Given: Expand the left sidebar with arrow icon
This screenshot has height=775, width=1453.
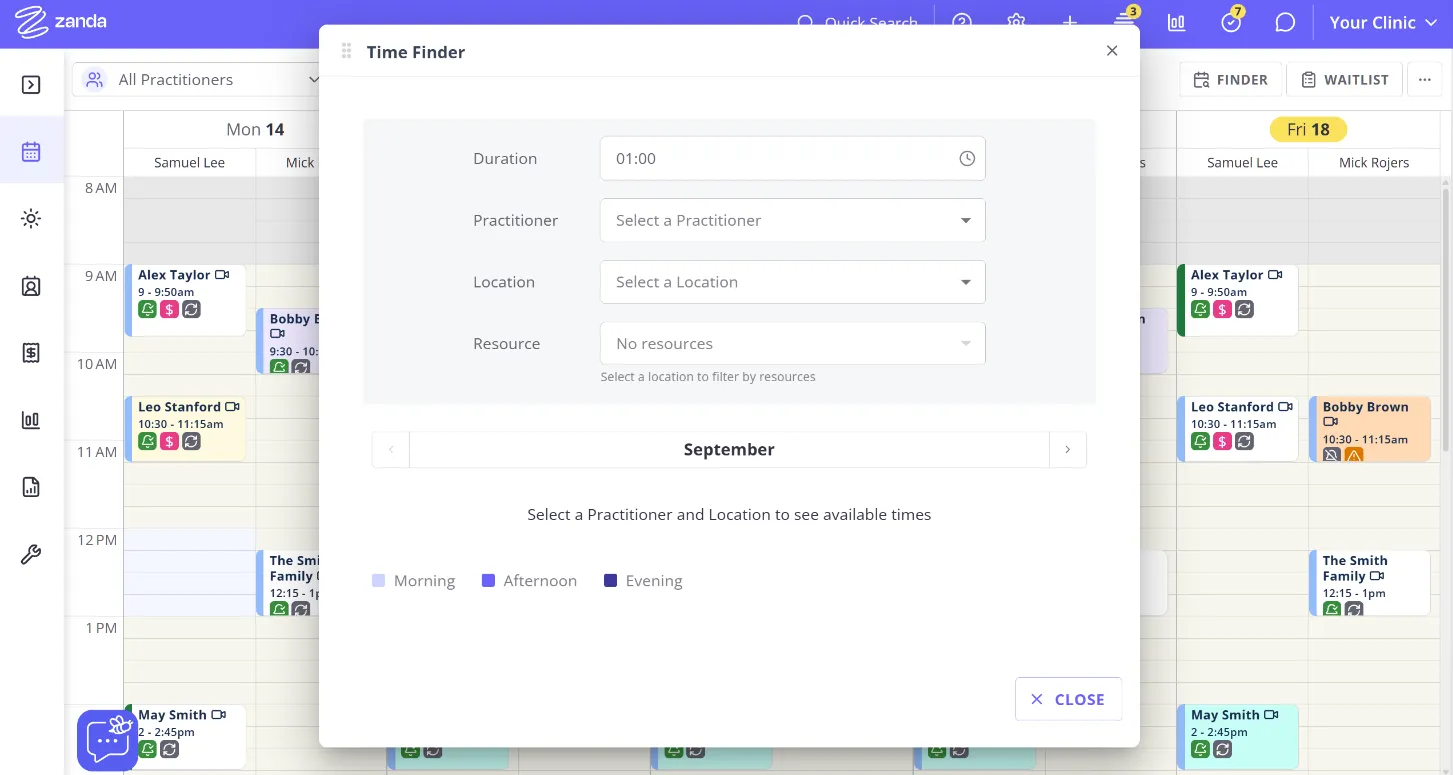Looking at the screenshot, I should click(31, 85).
